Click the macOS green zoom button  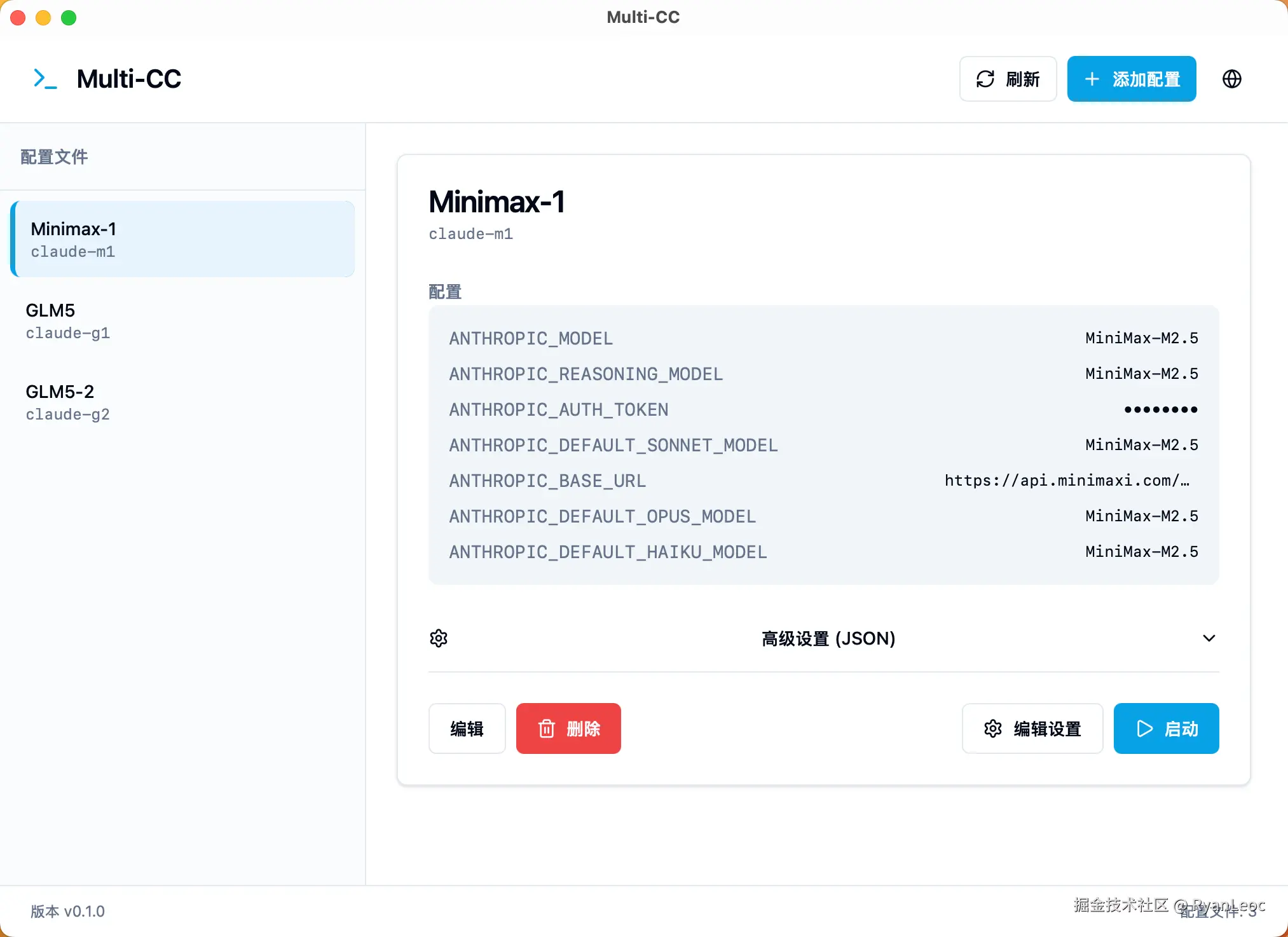[69, 18]
